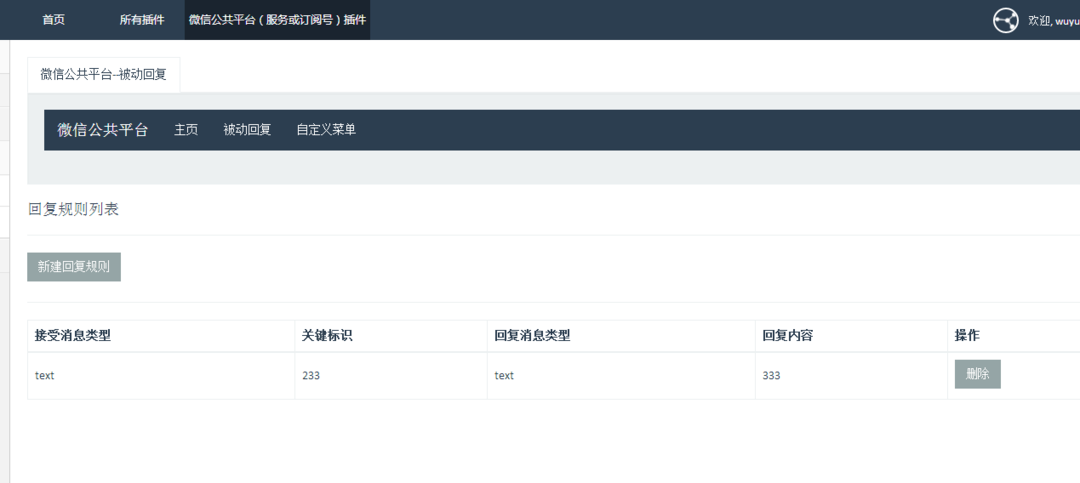
Task: Click the share network avatar icon
Action: pos(1006,20)
